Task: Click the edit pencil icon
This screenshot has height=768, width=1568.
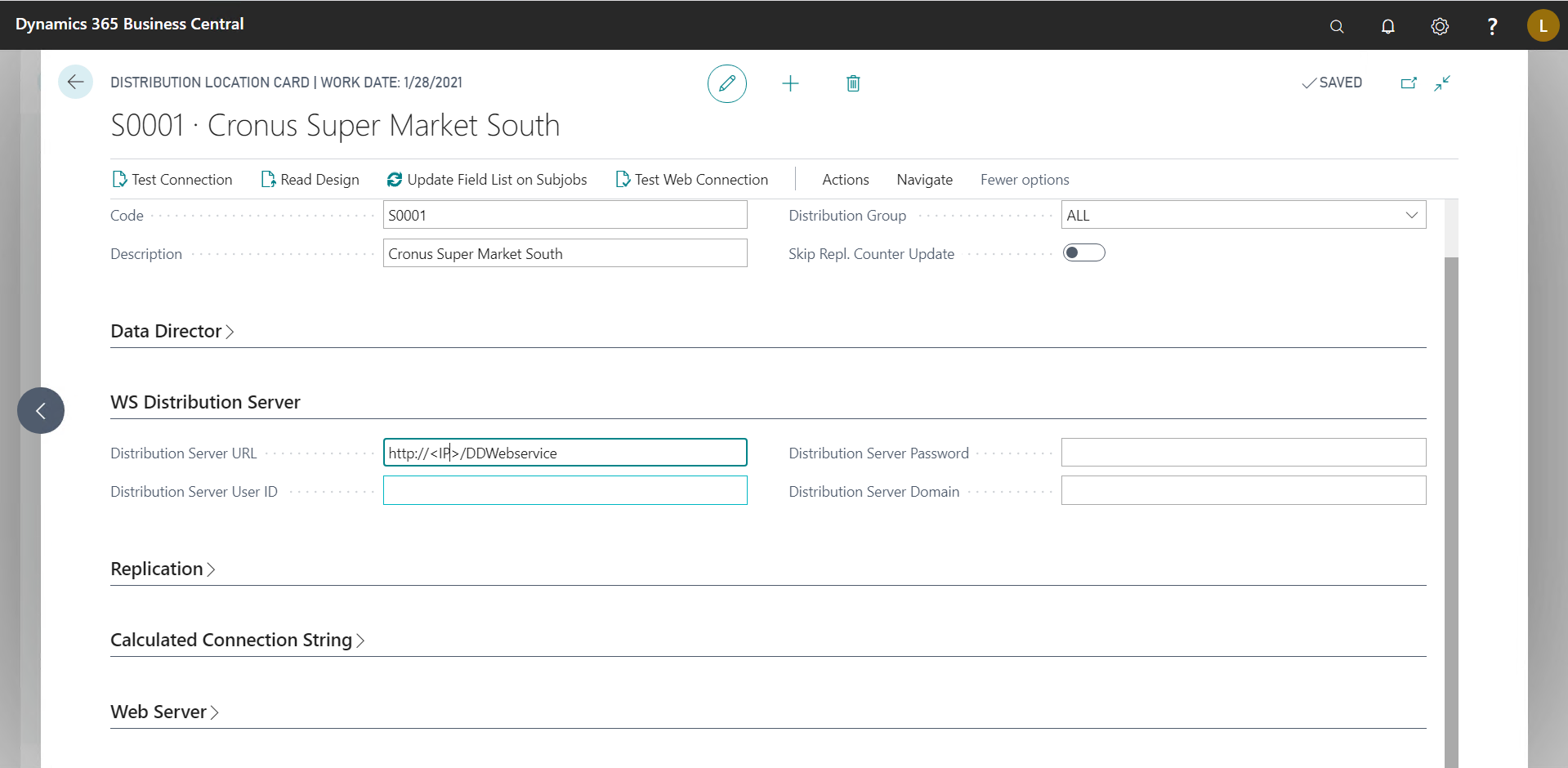Action: pos(726,83)
